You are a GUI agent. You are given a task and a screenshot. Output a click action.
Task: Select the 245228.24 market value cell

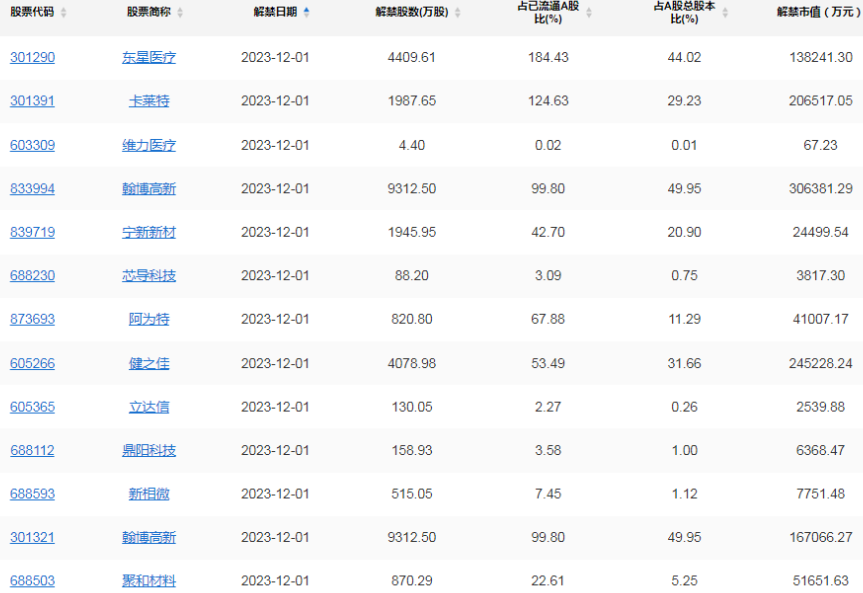click(x=821, y=363)
